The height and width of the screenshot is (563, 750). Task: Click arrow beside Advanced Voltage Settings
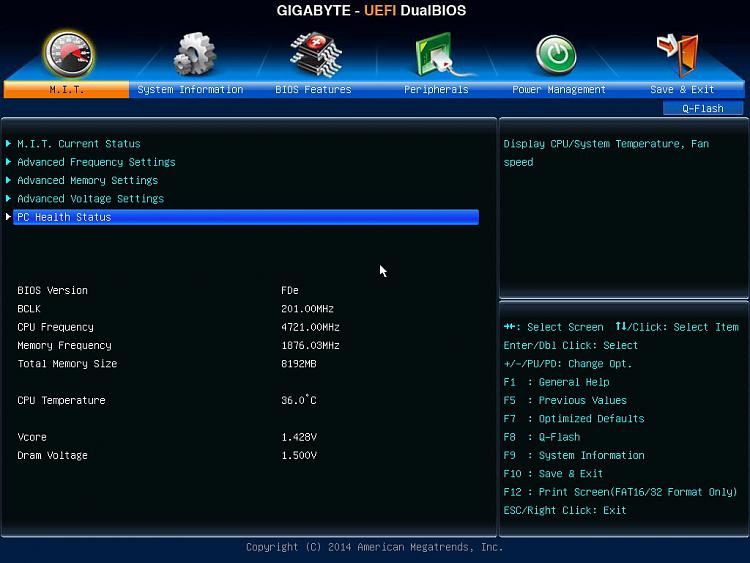[9, 198]
